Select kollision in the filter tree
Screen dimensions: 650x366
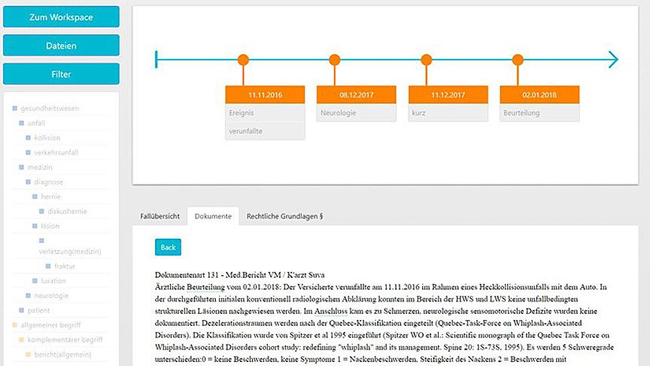[47, 138]
